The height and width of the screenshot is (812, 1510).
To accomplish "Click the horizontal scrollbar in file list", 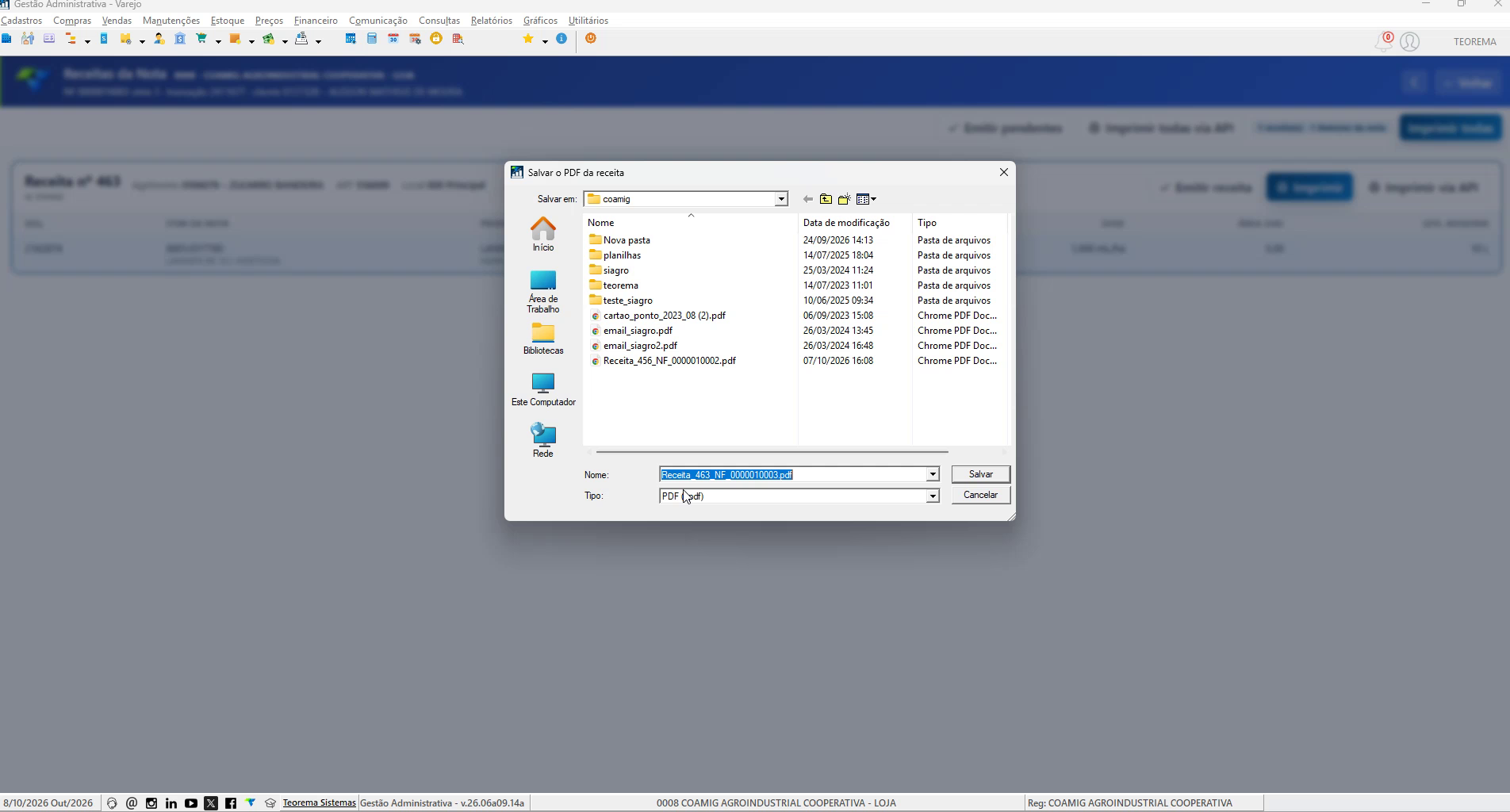I will coord(772,451).
